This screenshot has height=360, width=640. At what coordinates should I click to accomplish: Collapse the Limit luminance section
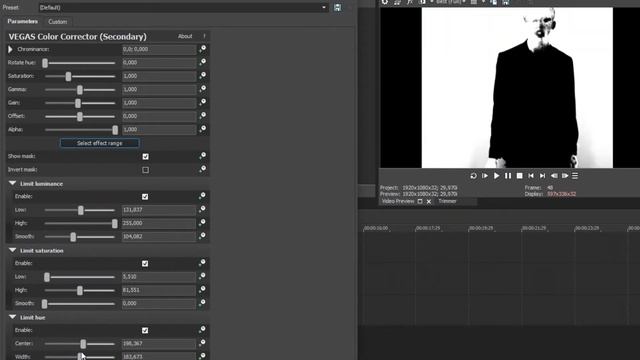[12, 183]
